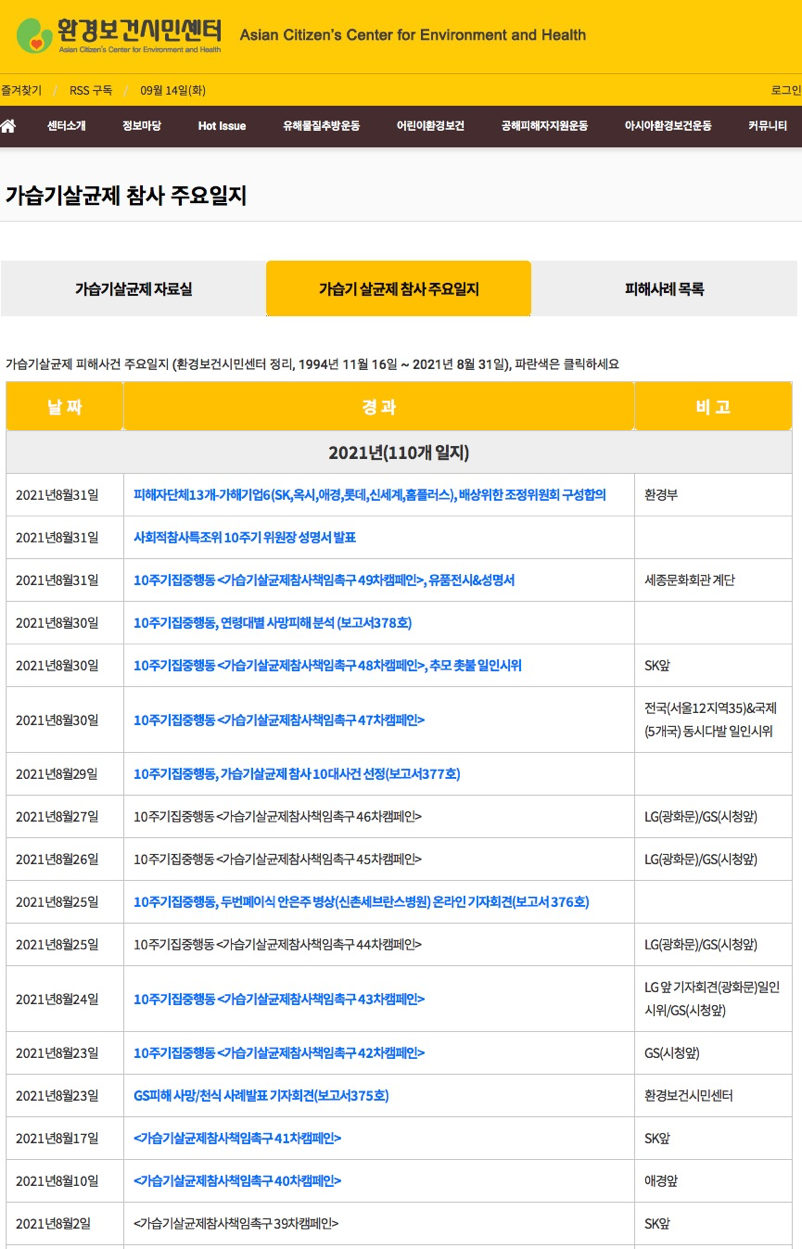Open 센터소개 menu
The image size is (802, 1249).
click(66, 126)
